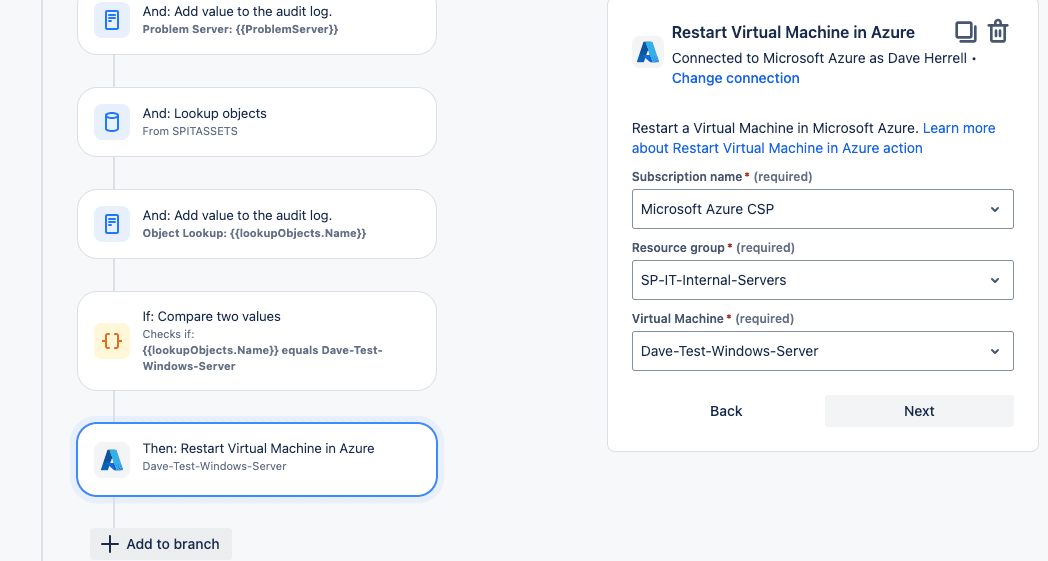The height and width of the screenshot is (561, 1048).
Task: Click the Change connection link
Action: coord(735,78)
